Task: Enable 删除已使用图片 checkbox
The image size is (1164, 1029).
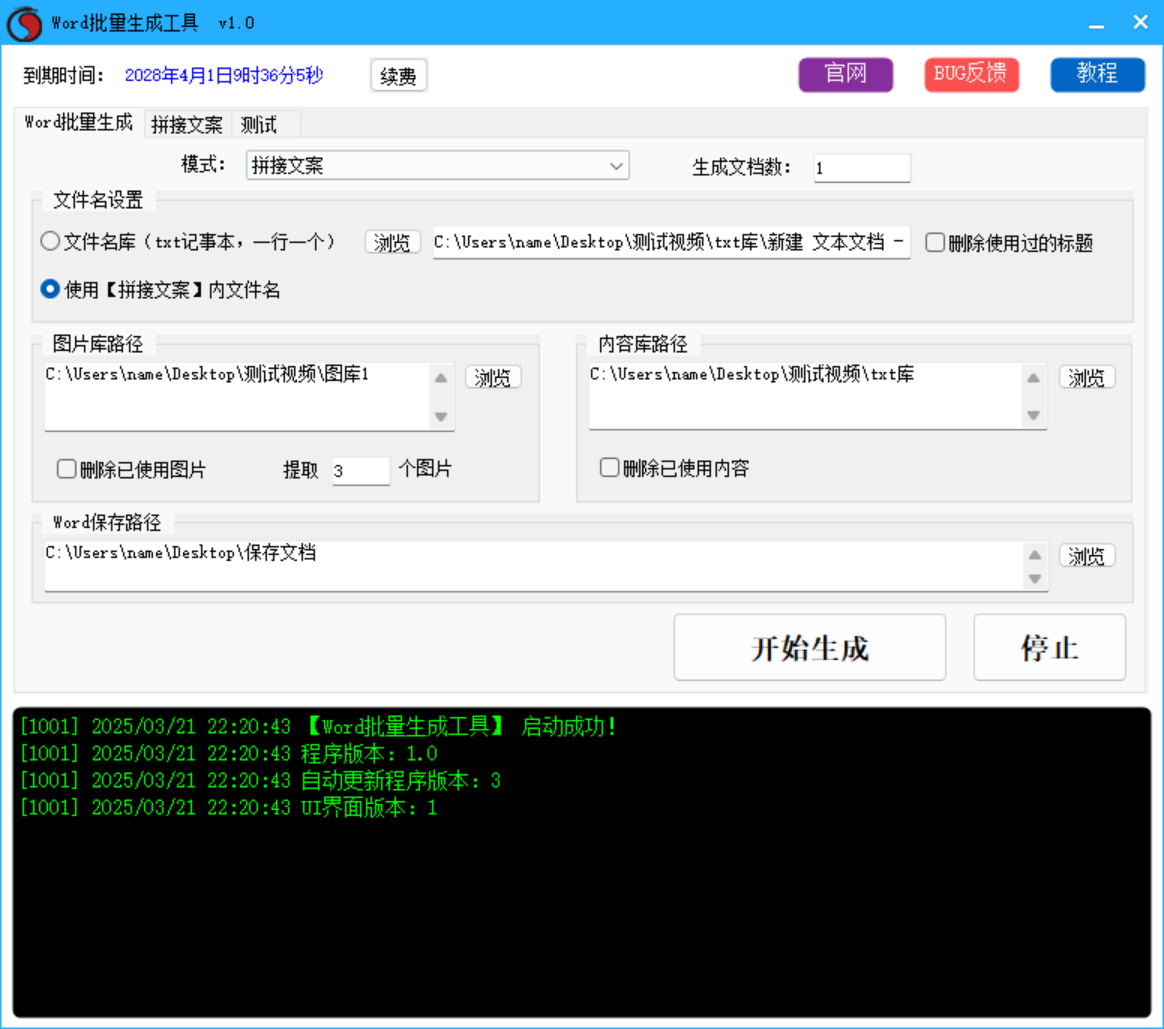Action: pos(66,469)
